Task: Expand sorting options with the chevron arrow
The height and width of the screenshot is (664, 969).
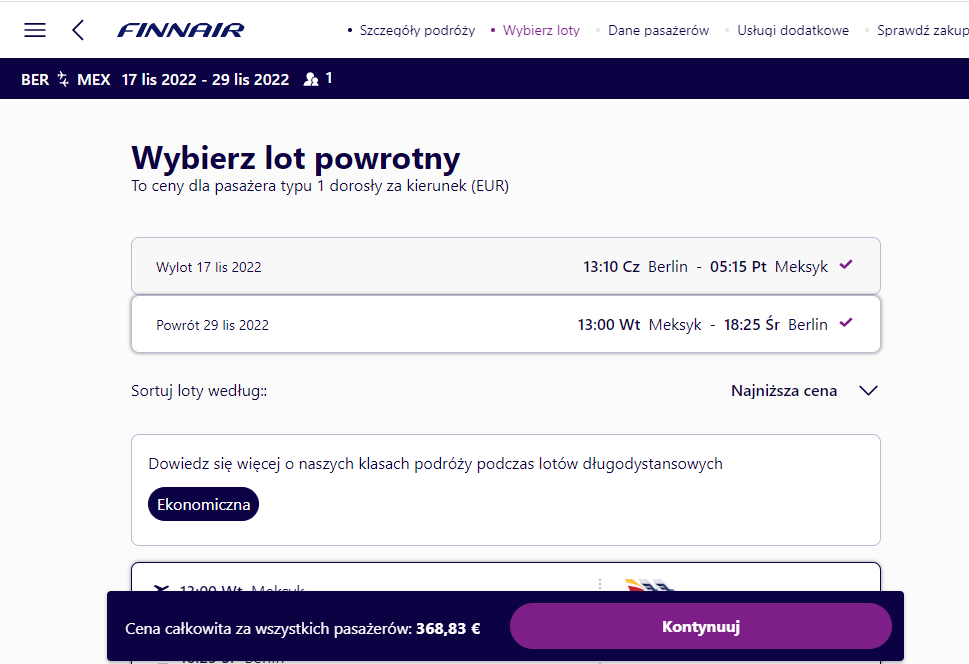Action: pos(868,391)
